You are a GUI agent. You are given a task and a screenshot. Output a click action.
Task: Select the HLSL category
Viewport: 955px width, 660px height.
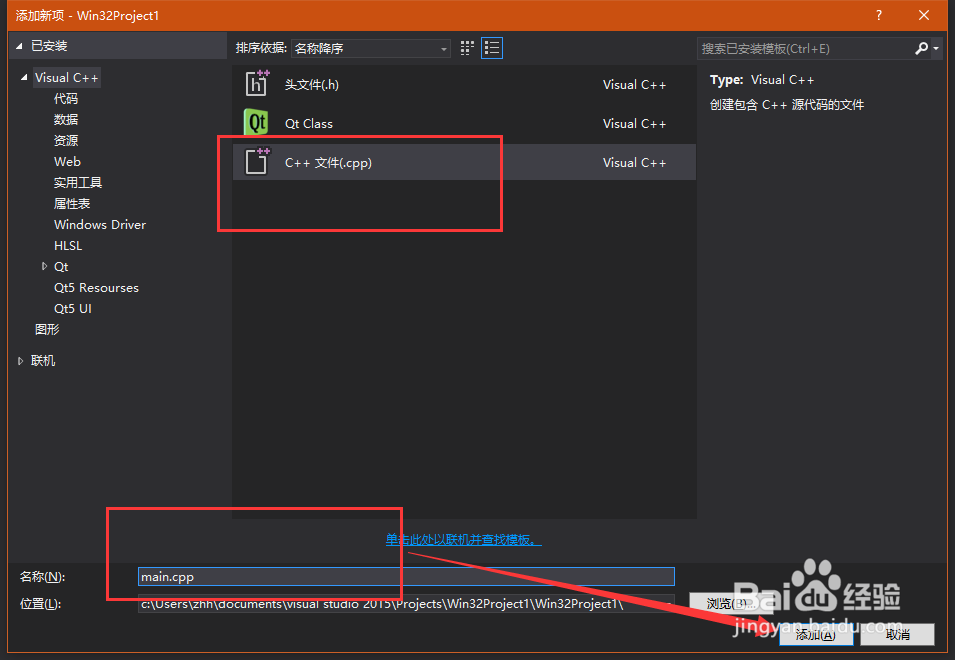tap(68, 245)
